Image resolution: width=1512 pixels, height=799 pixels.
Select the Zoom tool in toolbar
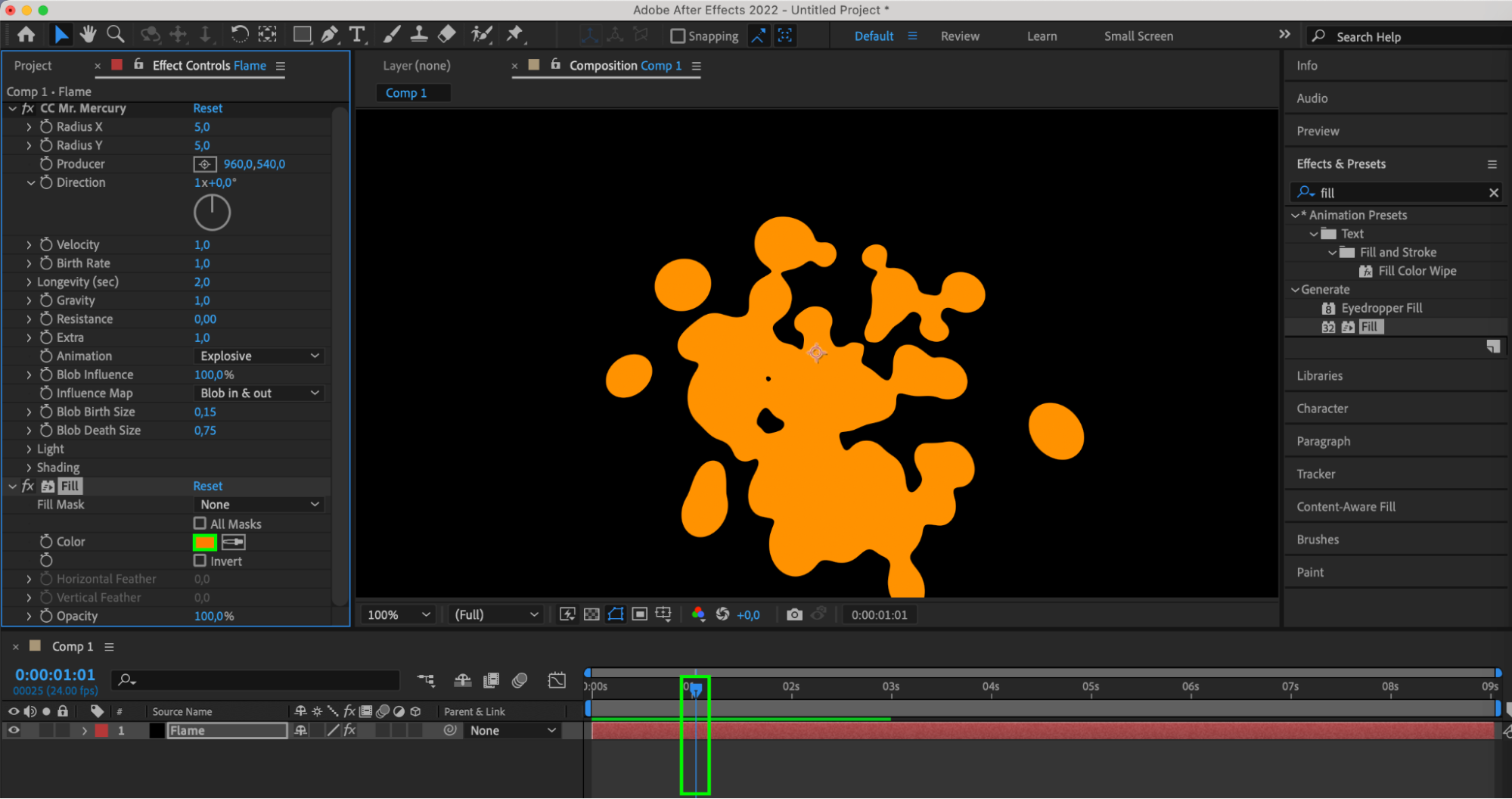(116, 35)
